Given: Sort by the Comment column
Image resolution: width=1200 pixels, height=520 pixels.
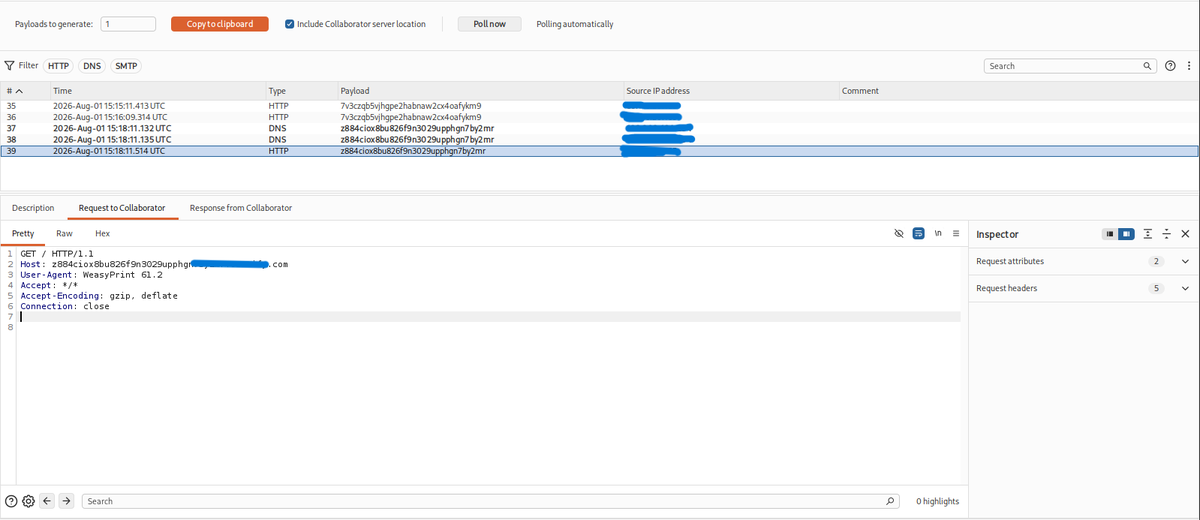Looking at the screenshot, I should point(1018,91).
